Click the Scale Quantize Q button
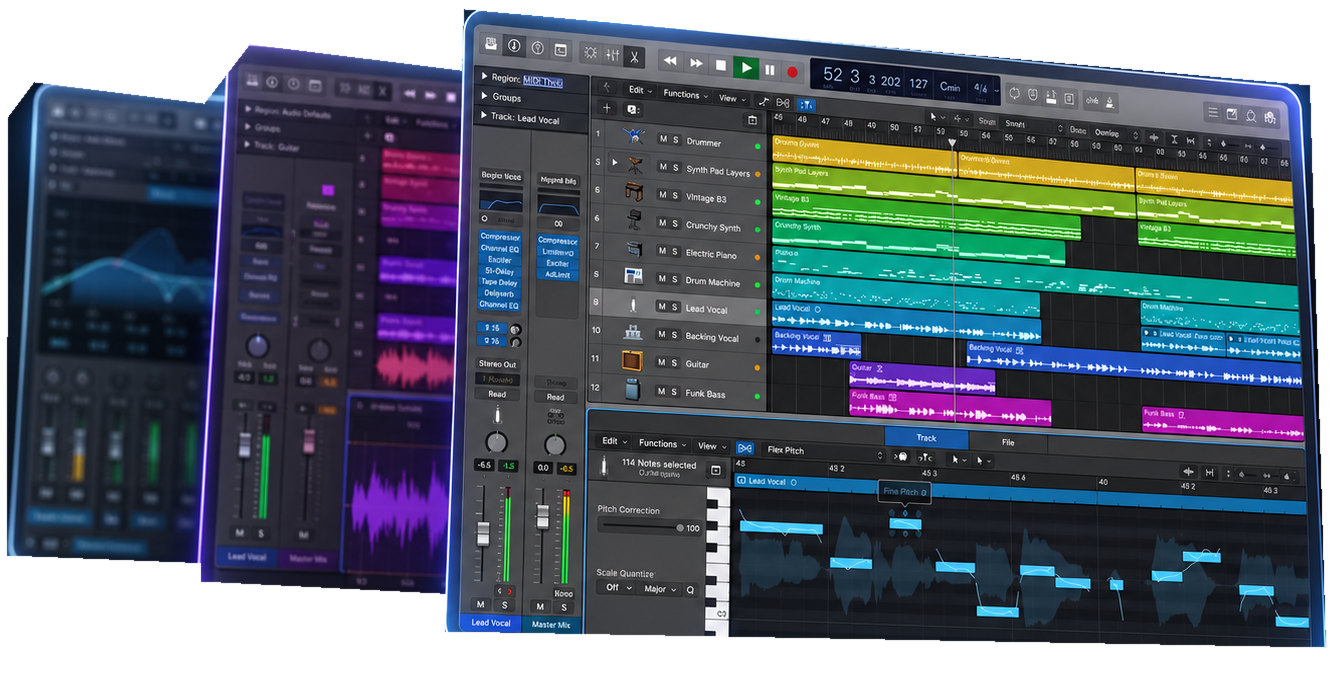This screenshot has width=1330, height=680. point(690,590)
